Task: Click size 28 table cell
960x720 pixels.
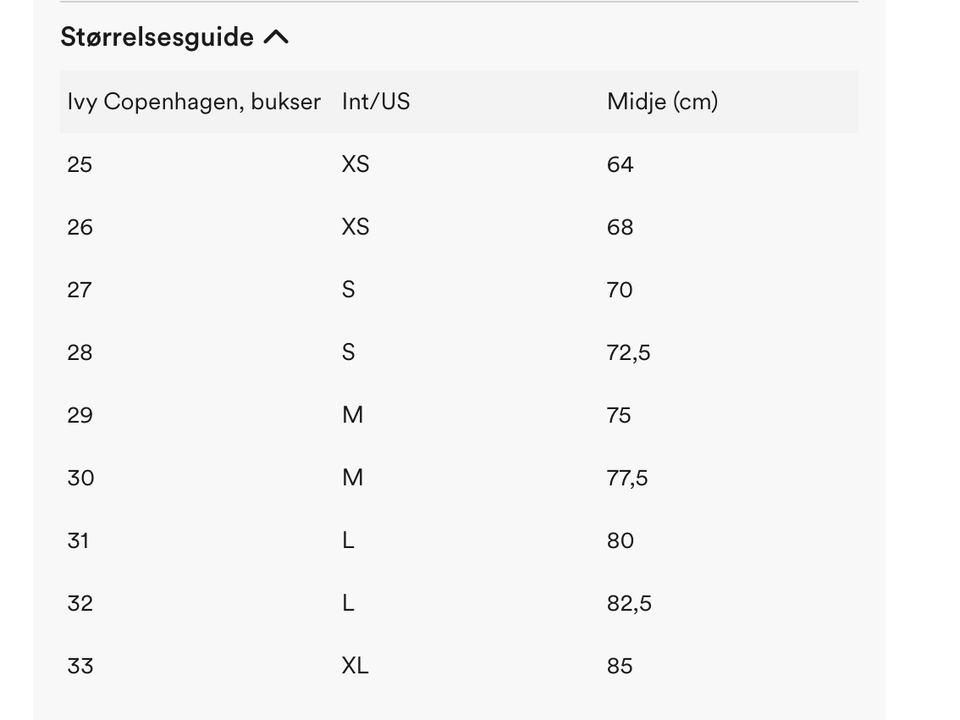Action: (x=80, y=352)
